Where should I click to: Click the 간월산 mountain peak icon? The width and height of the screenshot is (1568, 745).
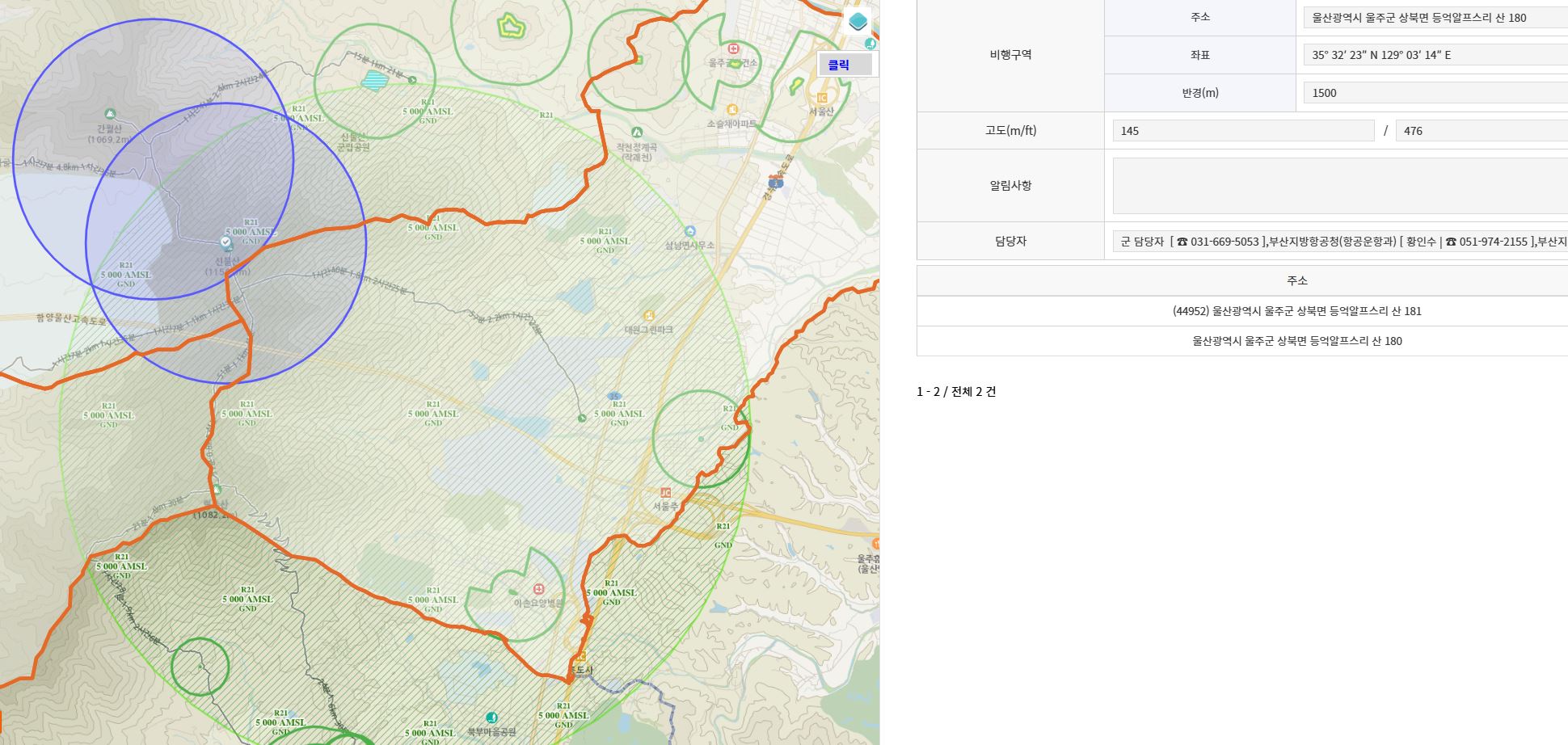coord(110,114)
